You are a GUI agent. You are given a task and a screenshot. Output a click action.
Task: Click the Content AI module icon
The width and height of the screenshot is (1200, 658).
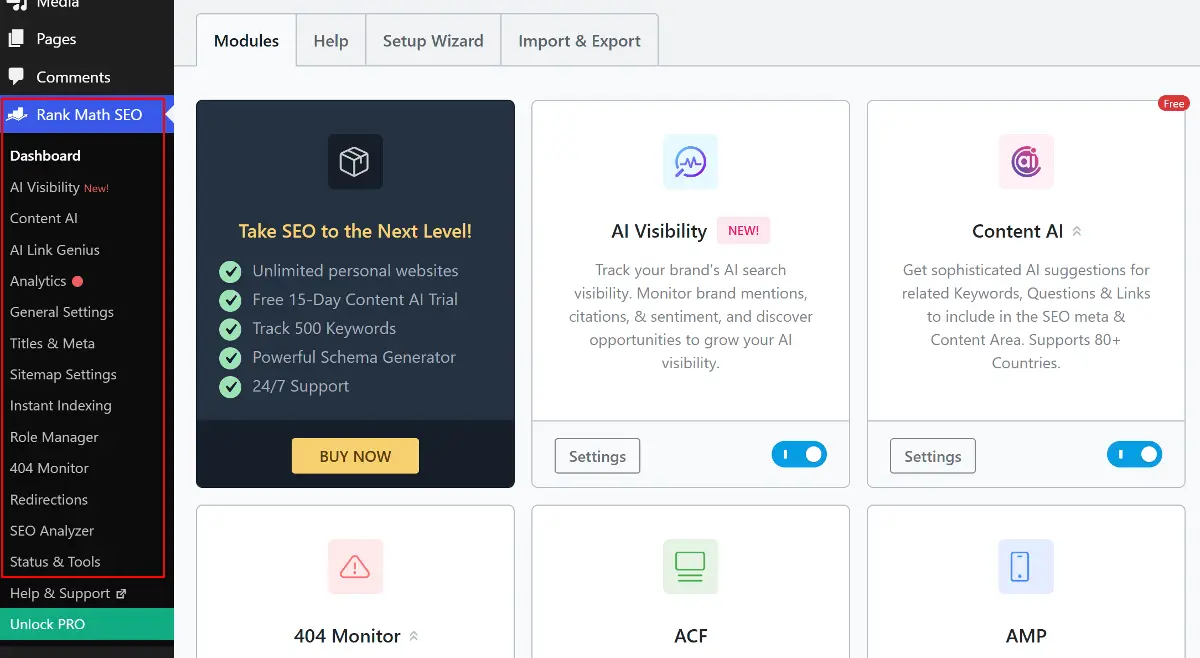coord(1026,162)
